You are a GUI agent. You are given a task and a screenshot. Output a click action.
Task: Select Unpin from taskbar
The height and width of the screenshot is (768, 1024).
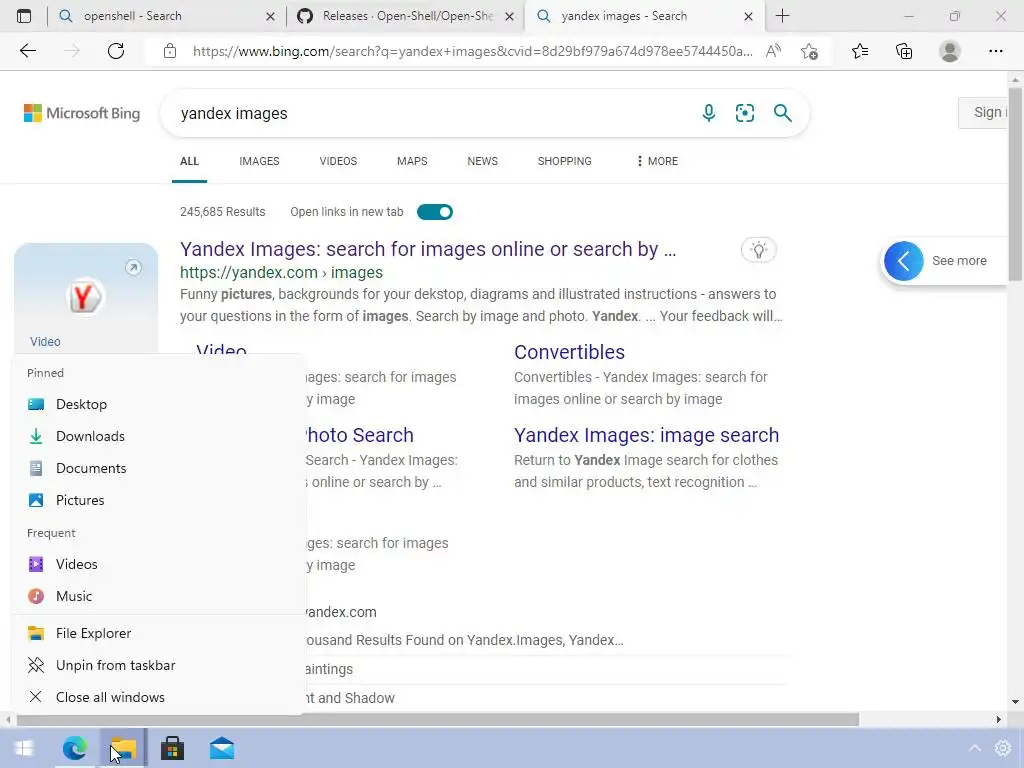[158, 665]
